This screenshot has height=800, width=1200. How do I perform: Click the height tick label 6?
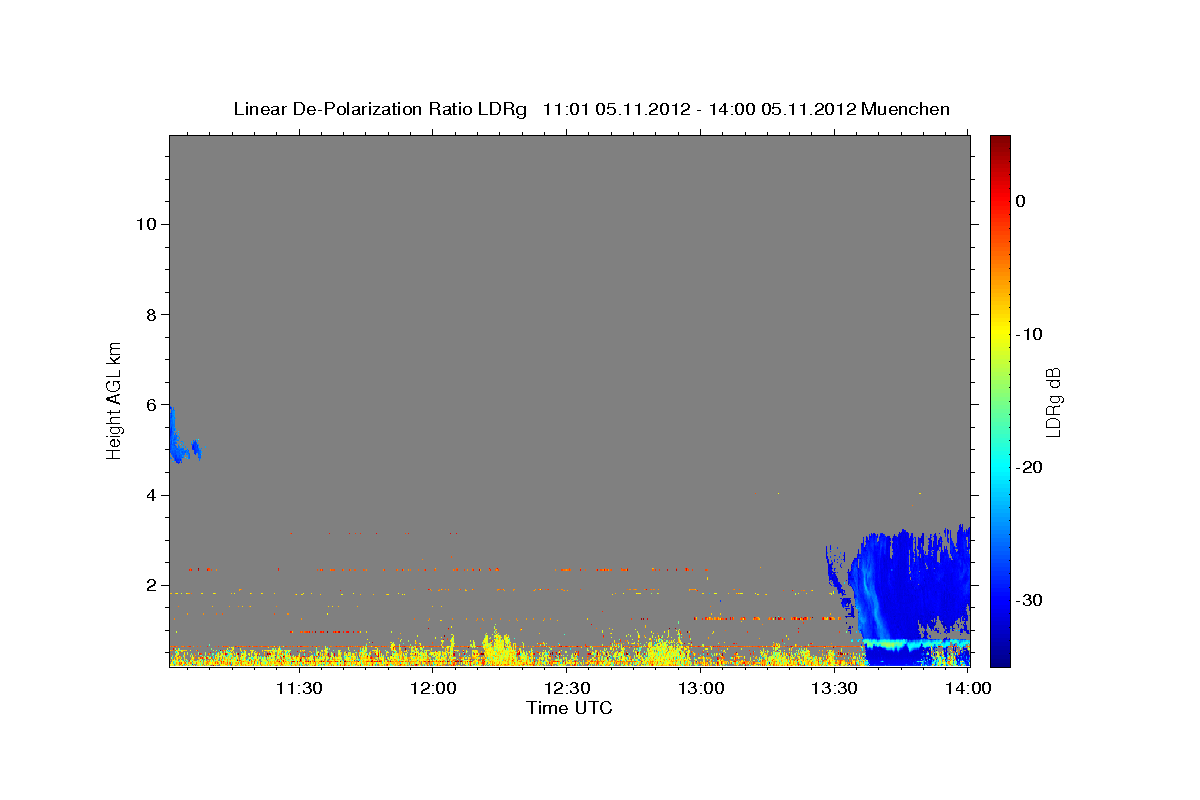click(x=149, y=405)
